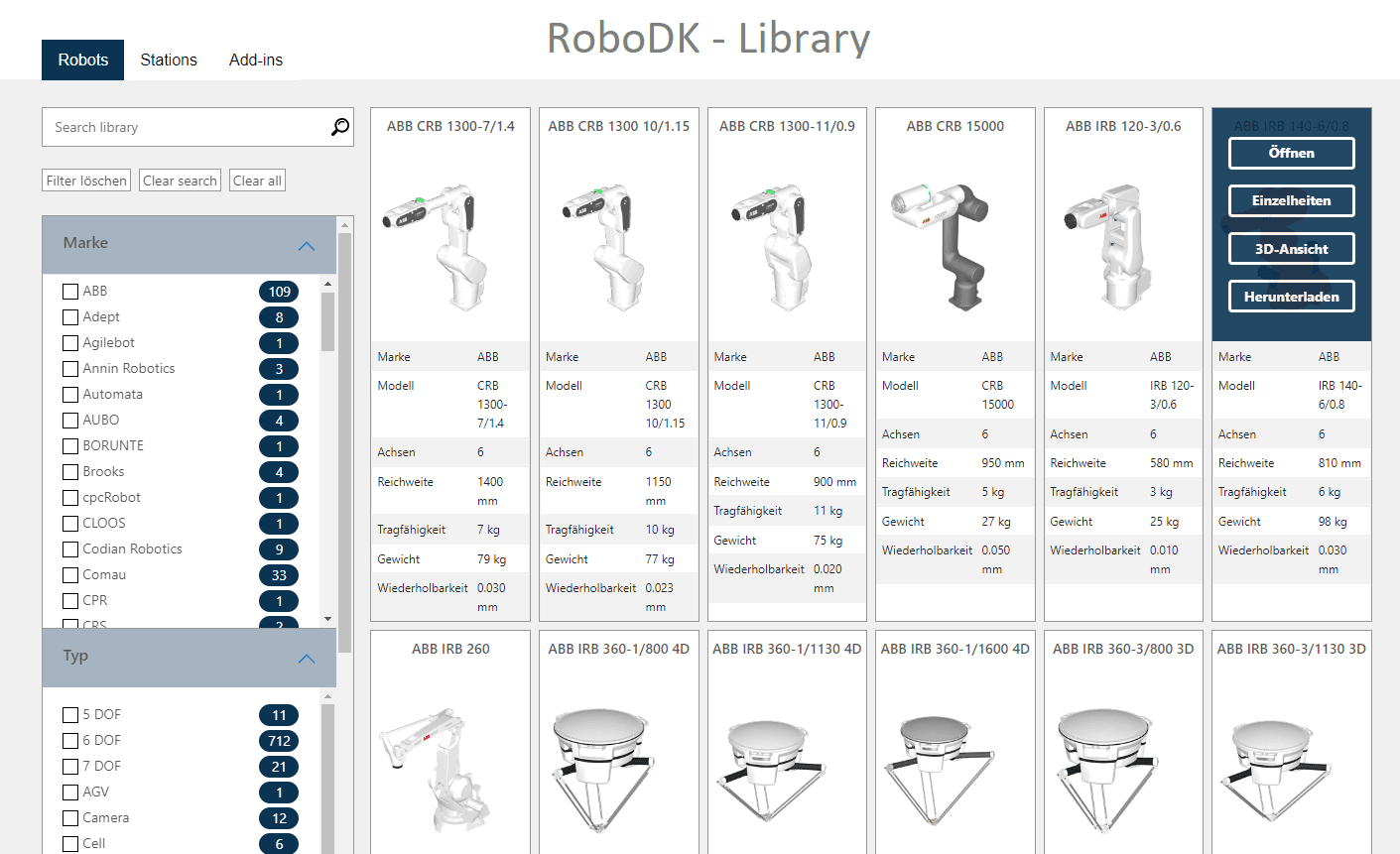Click the Einzelheiten button
1400x854 pixels.
point(1292,200)
